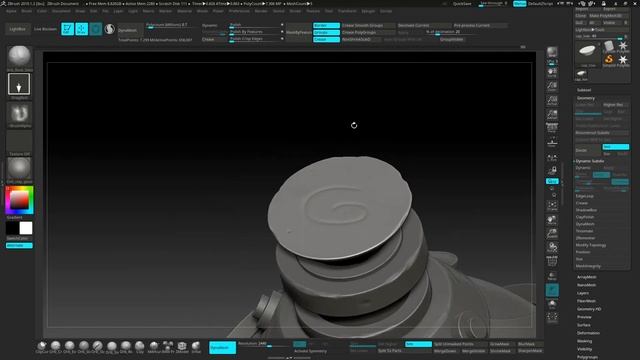The height and width of the screenshot is (360, 640).
Task: Open the material sphere selector
Action: (19, 169)
